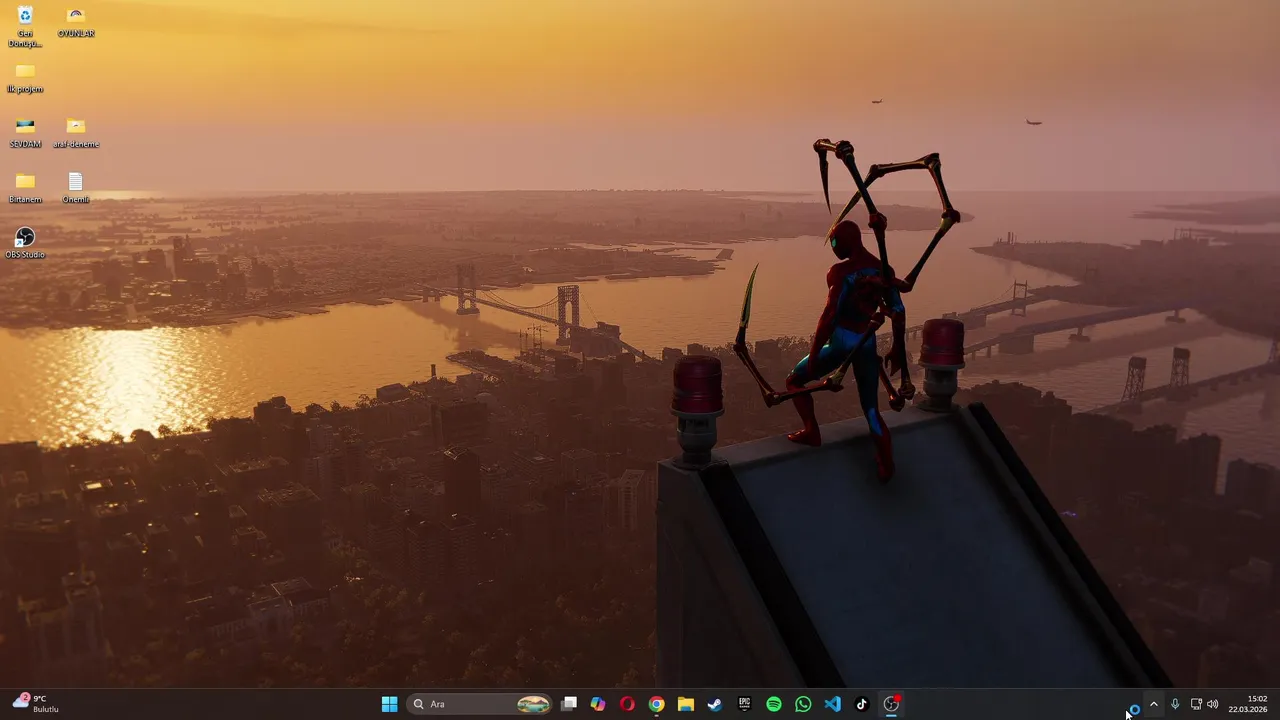
Task: Open TikTok from the taskbar
Action: pyautogui.click(x=861, y=704)
